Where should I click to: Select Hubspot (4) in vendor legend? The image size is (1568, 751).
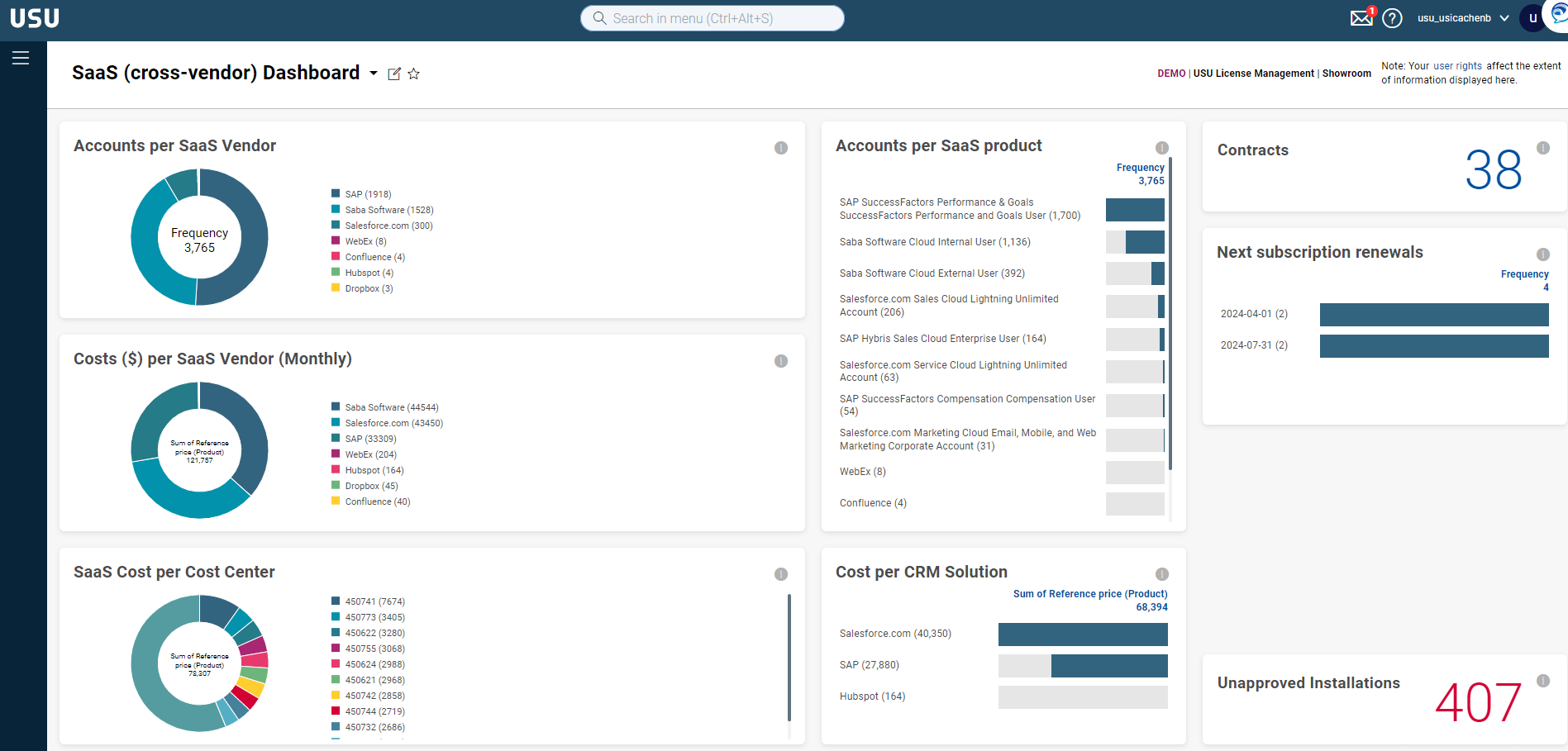(x=369, y=273)
